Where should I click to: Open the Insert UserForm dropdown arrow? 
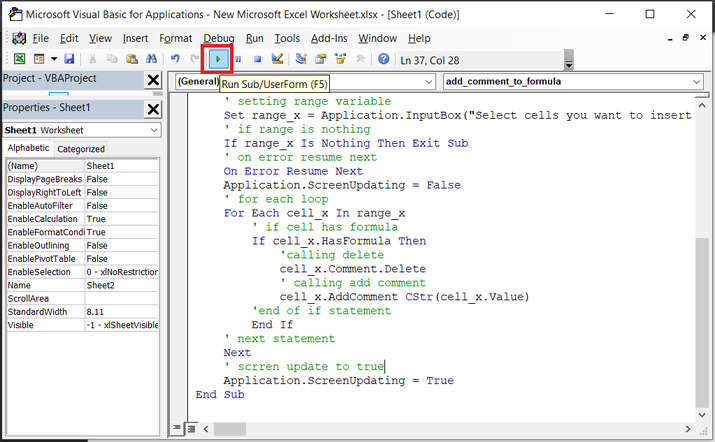tap(54, 59)
